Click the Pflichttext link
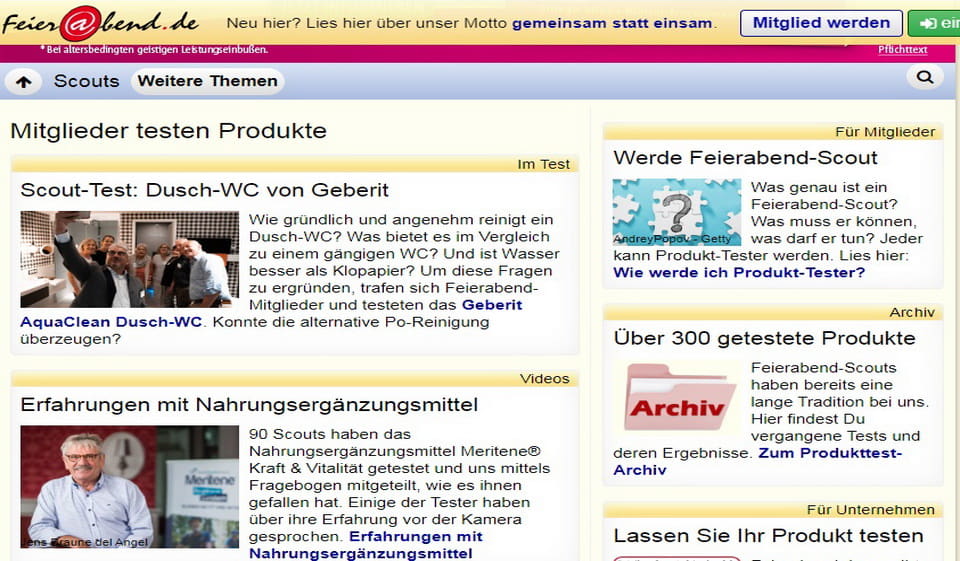Image resolution: width=960 pixels, height=561 pixels. pyautogui.click(x=902, y=50)
